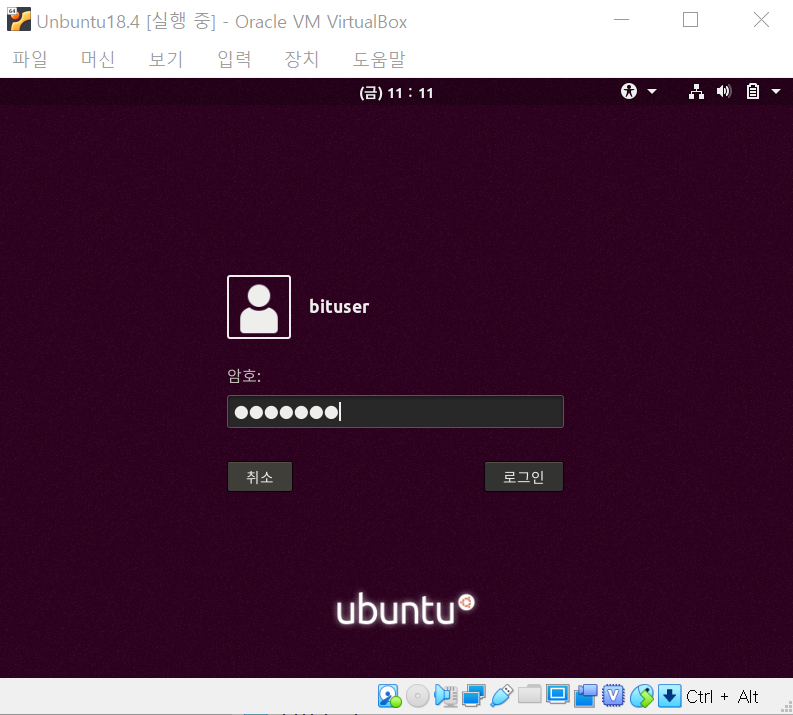
Task: Close the VirtualBox window
Action: (761, 20)
